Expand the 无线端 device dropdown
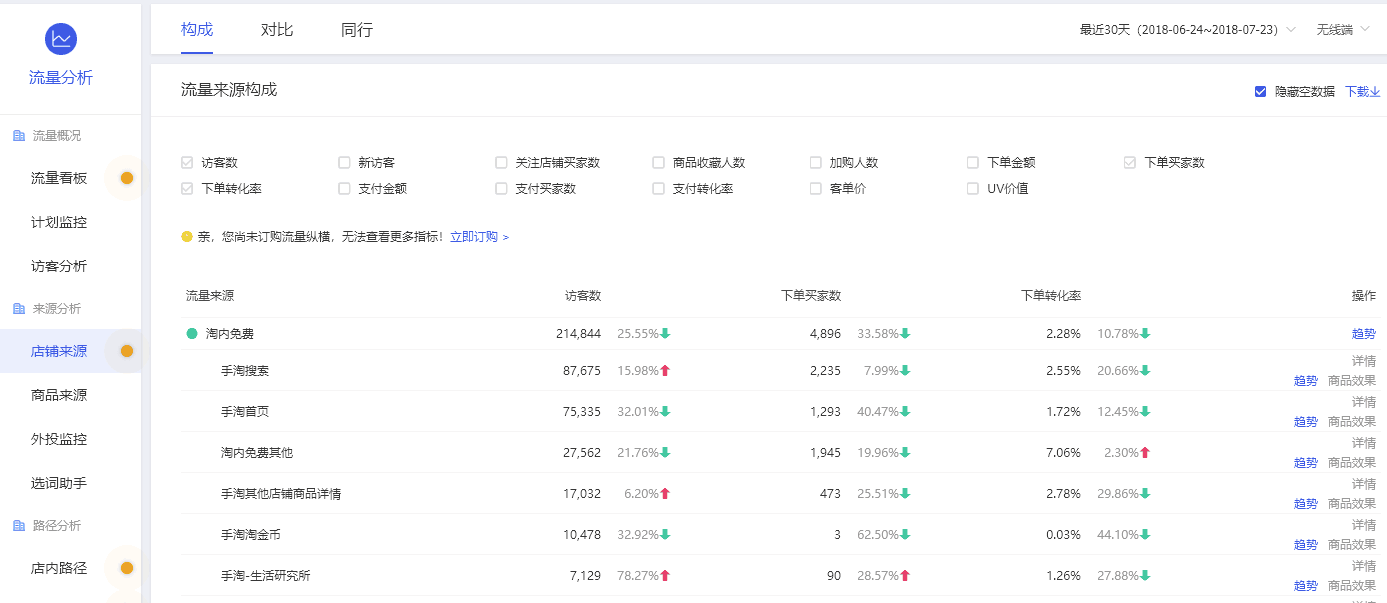This screenshot has height=603, width=1387. 1340,30
